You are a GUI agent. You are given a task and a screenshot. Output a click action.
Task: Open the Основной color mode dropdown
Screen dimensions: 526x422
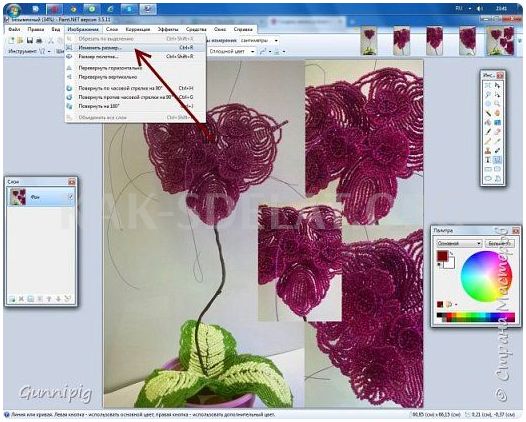point(459,243)
